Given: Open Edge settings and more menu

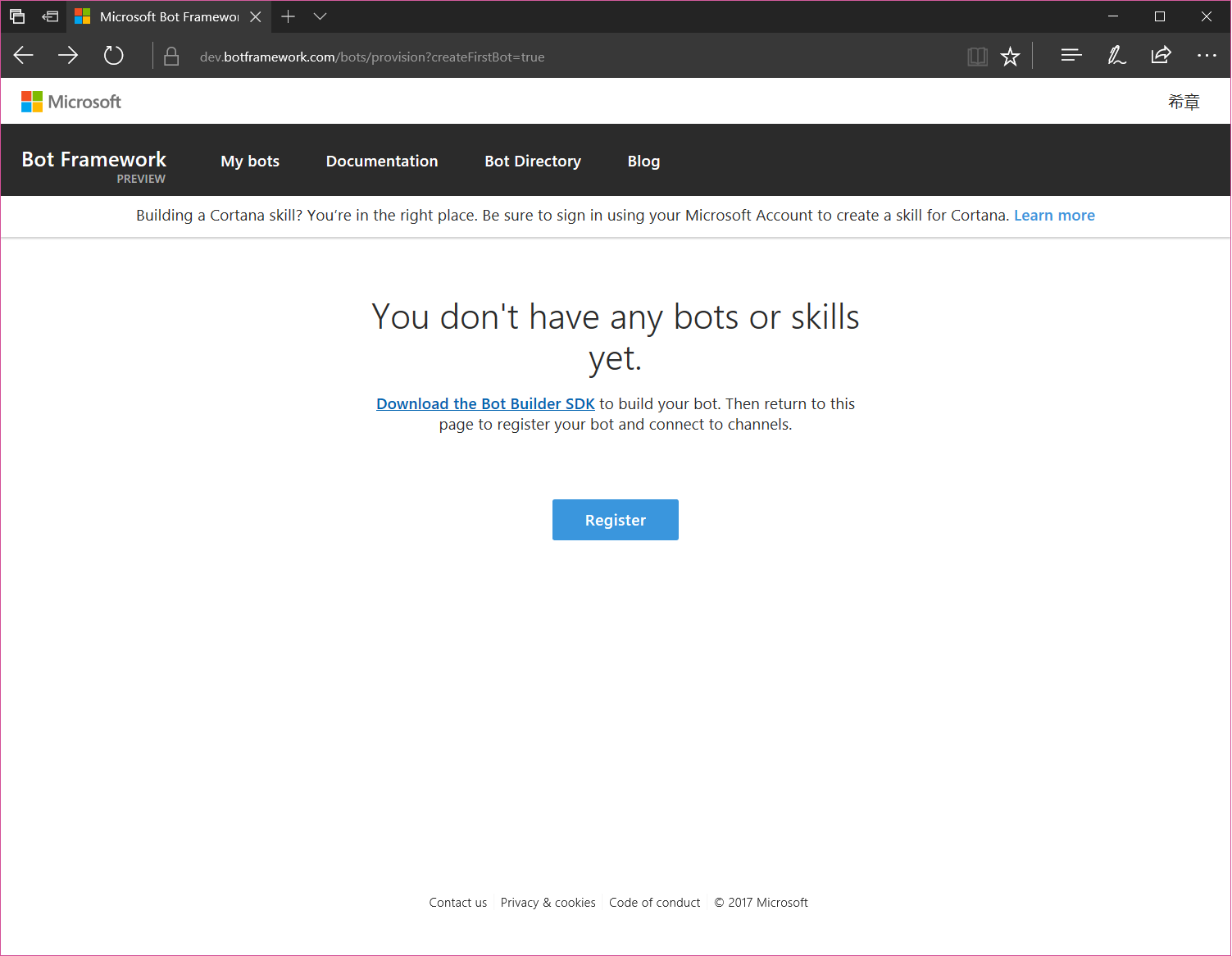Looking at the screenshot, I should click(x=1207, y=55).
